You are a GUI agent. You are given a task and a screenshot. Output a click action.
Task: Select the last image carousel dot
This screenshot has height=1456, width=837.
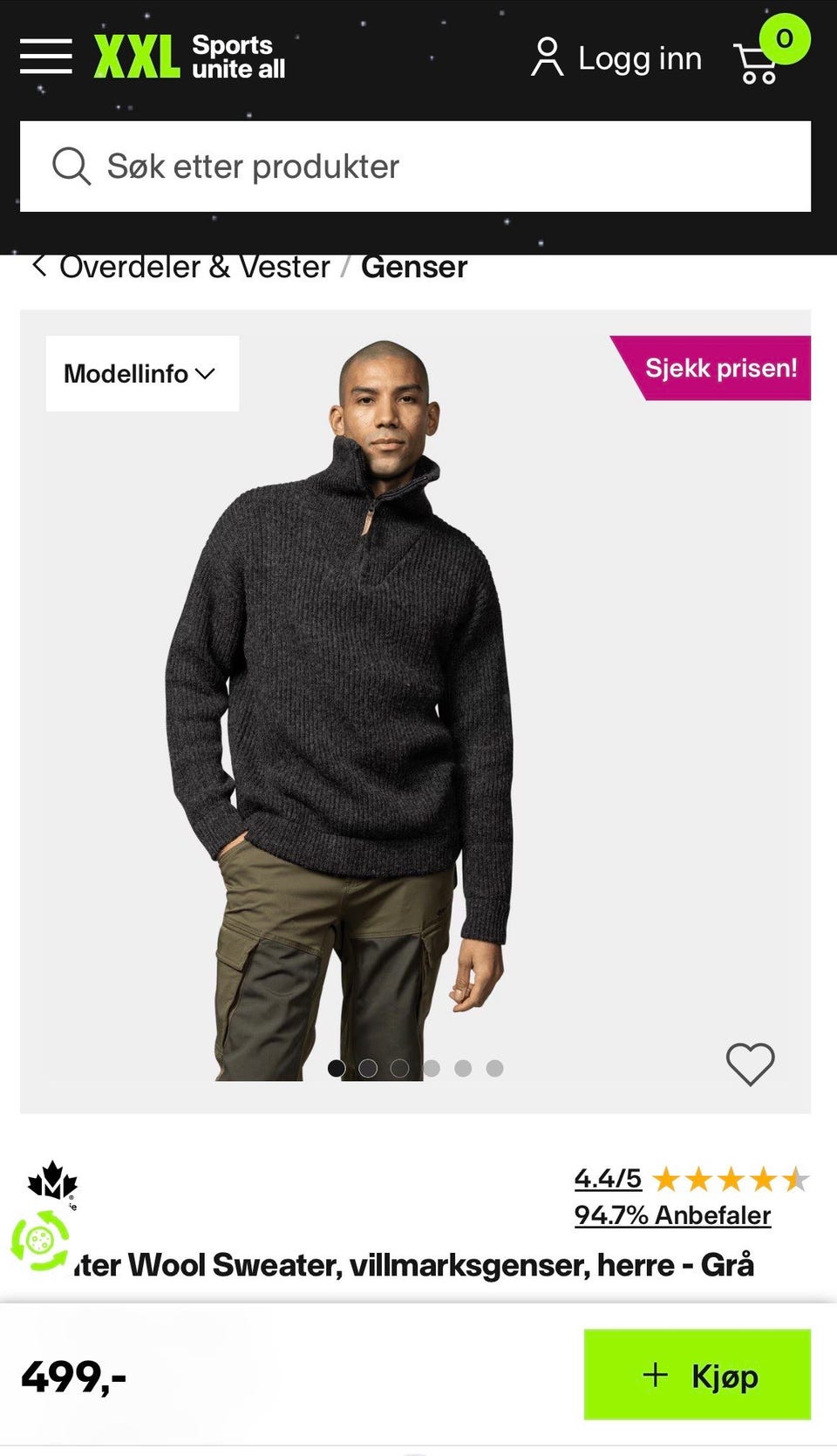(494, 1068)
